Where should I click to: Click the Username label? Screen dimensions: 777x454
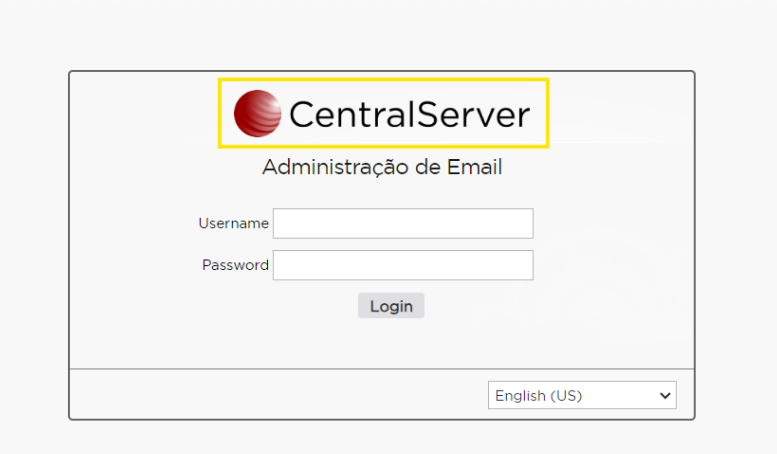coord(233,223)
